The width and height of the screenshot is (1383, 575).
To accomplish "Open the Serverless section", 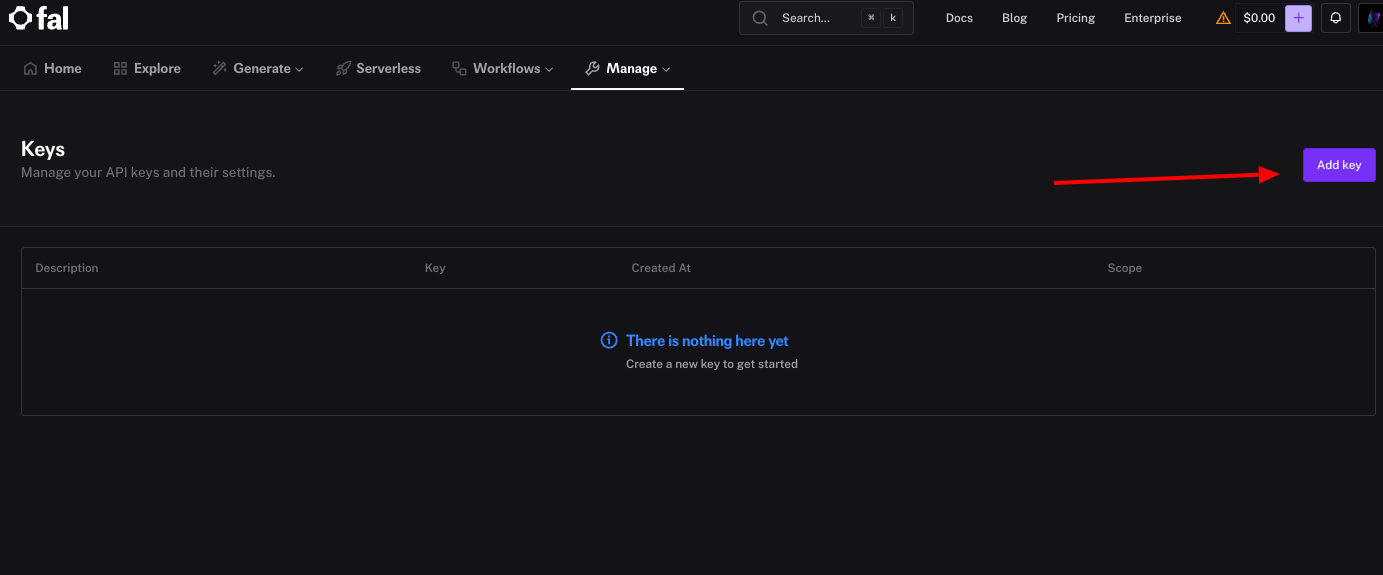I will 378,68.
